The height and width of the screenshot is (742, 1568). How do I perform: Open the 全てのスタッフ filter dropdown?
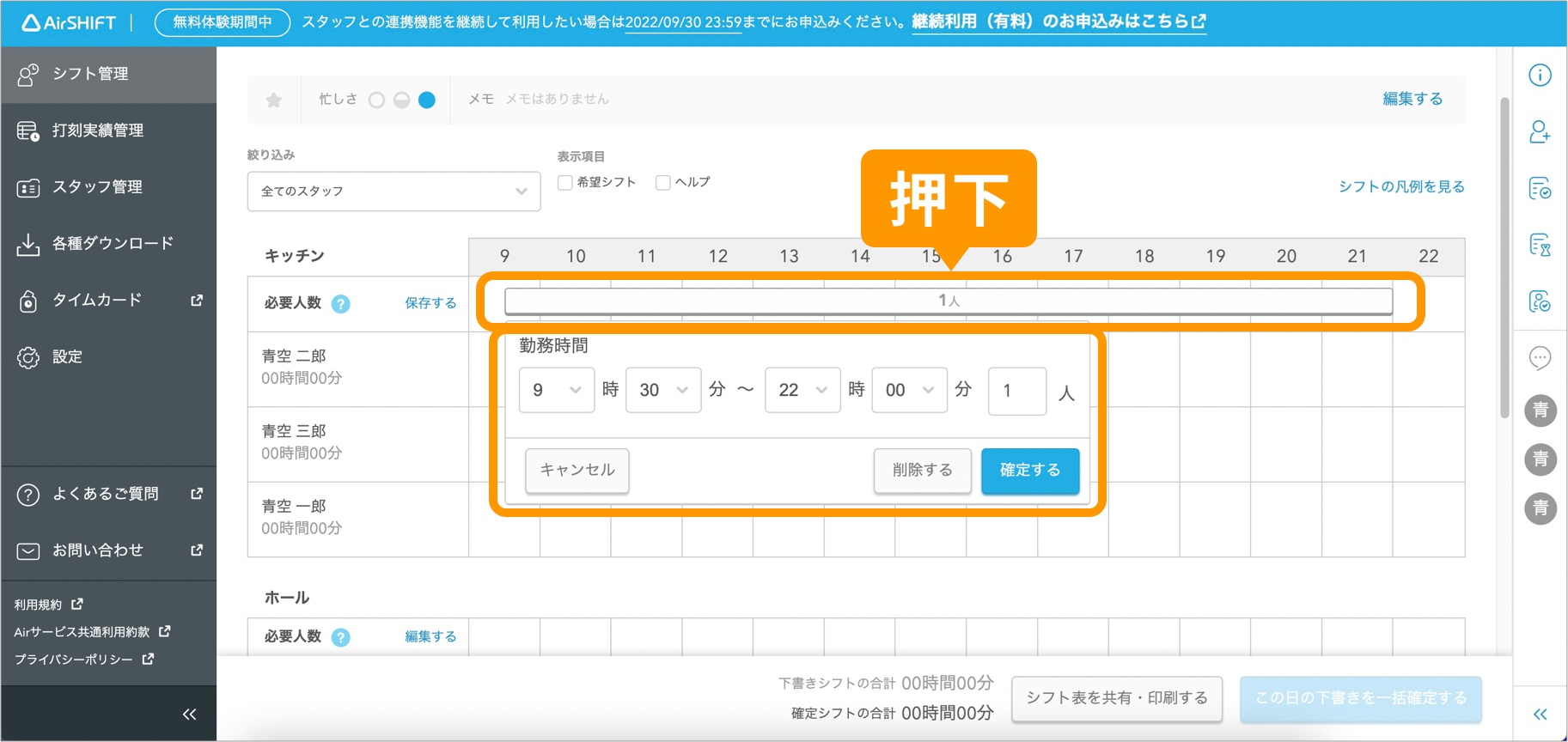[x=394, y=192]
